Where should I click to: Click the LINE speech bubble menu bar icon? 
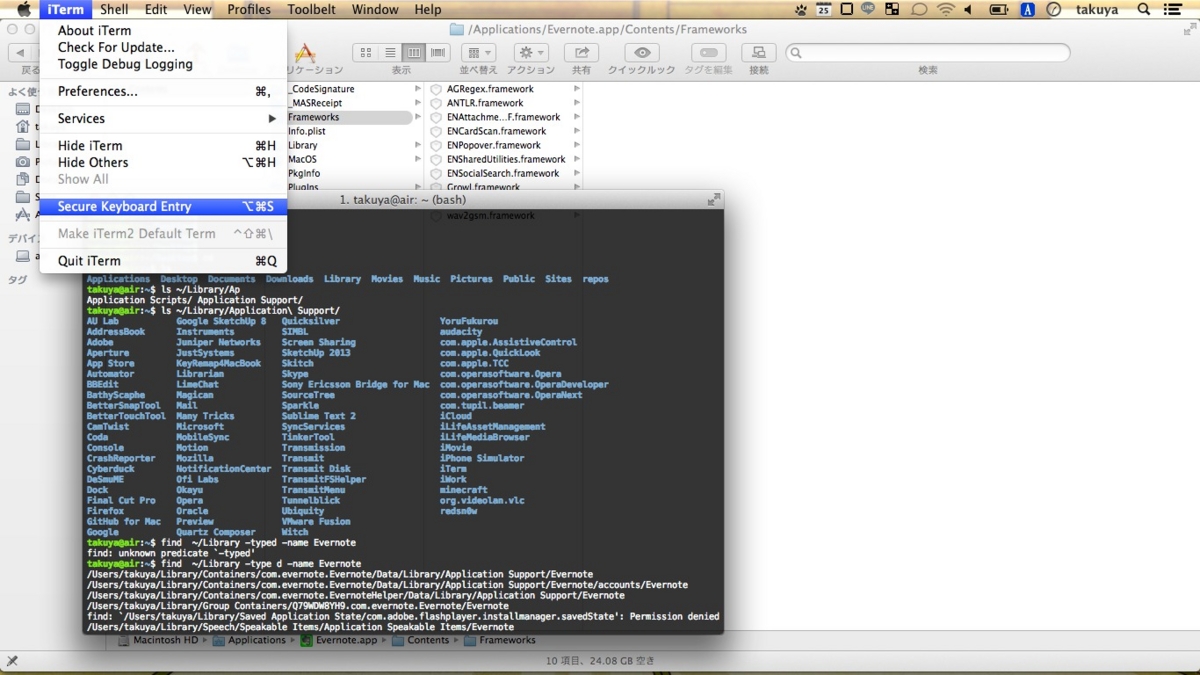(x=870, y=9)
